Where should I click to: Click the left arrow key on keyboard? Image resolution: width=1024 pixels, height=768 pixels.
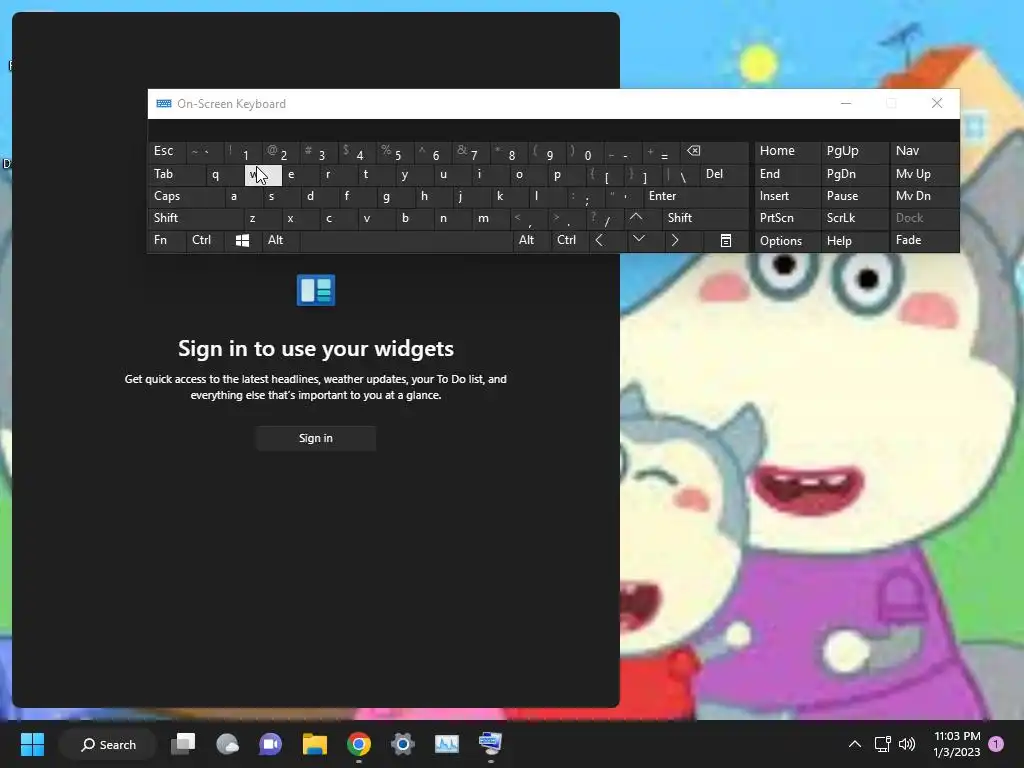click(x=599, y=240)
